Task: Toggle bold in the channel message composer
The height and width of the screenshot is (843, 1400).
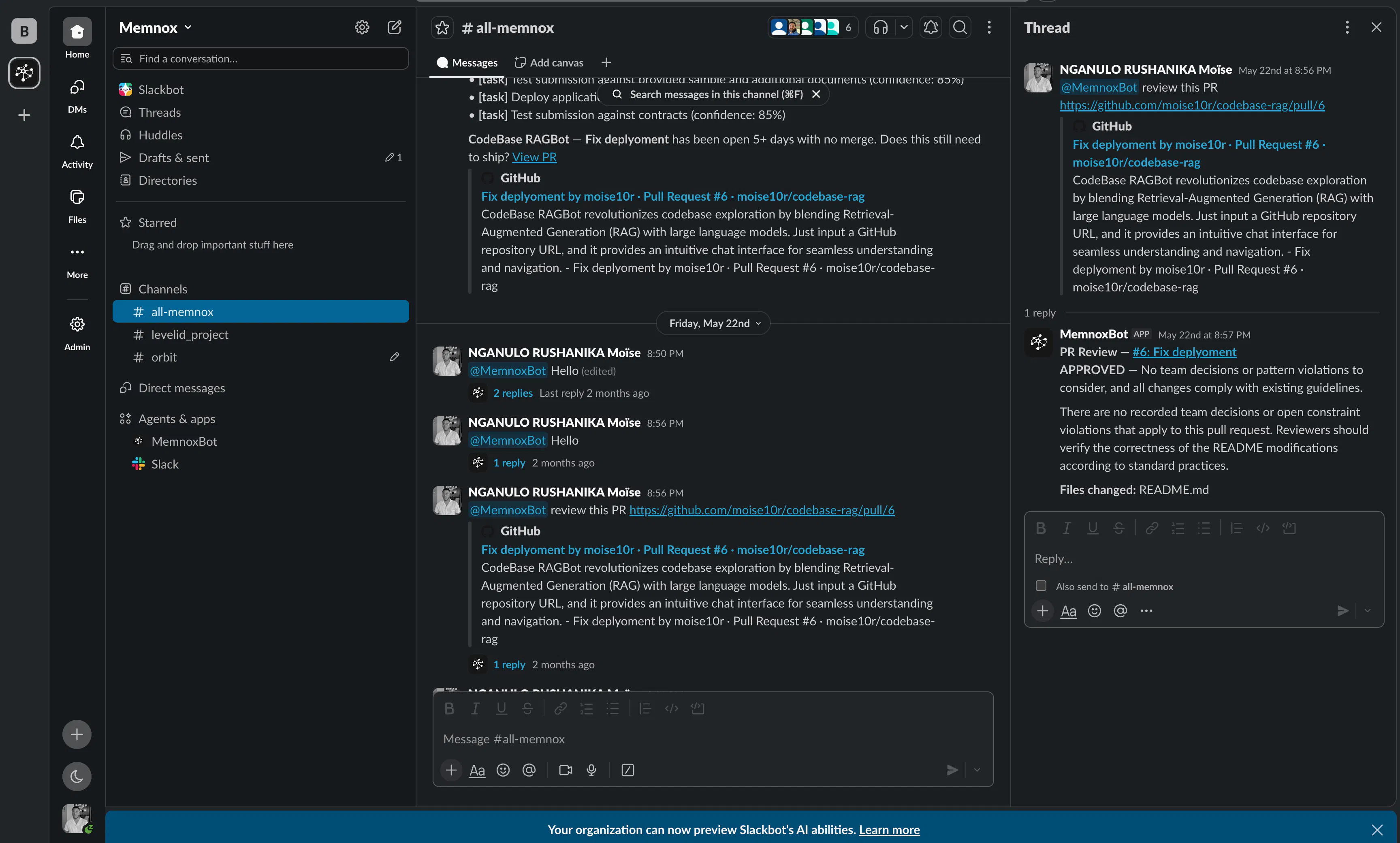Action: (x=449, y=708)
